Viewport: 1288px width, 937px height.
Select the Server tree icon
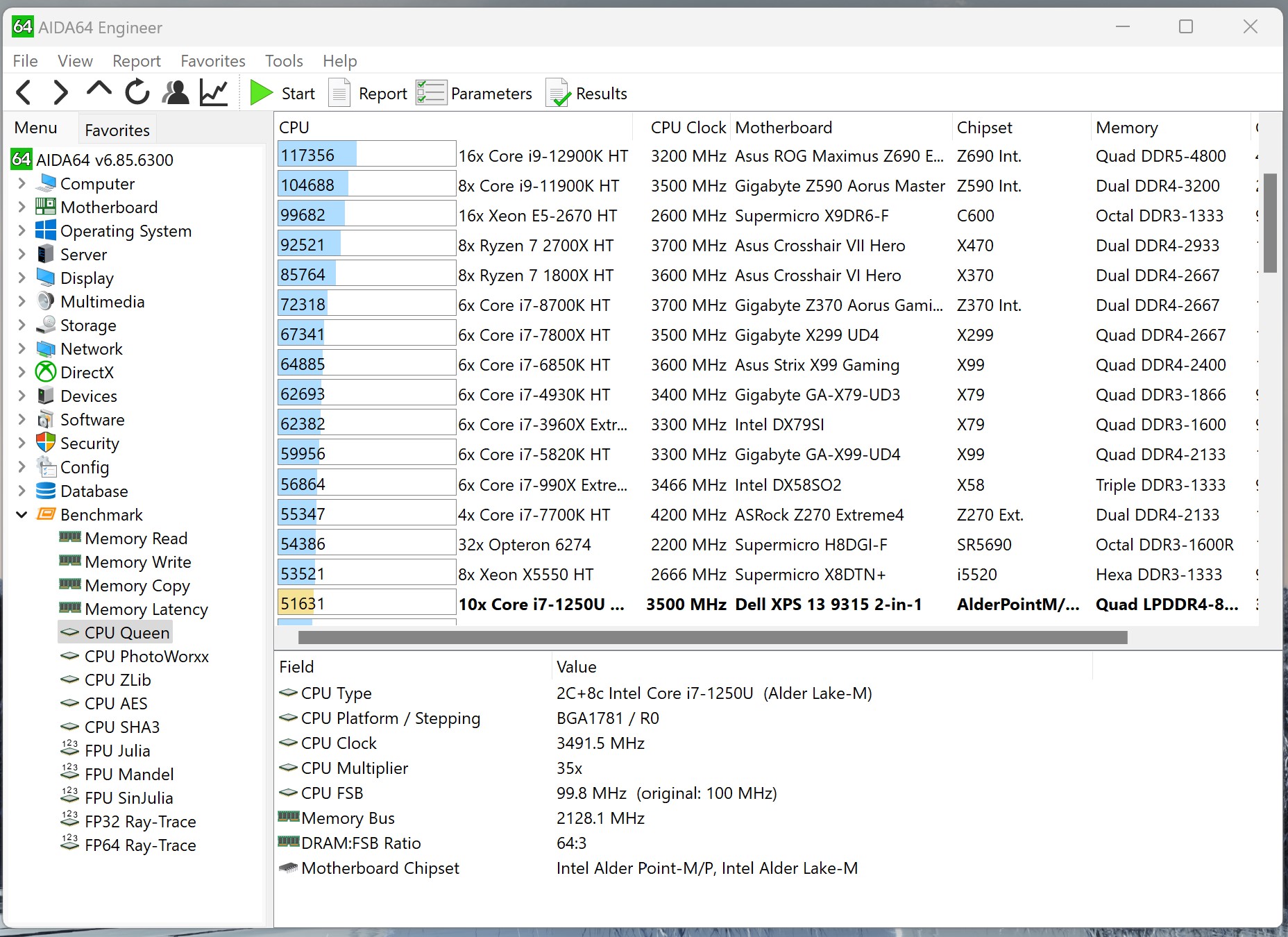pos(46,254)
